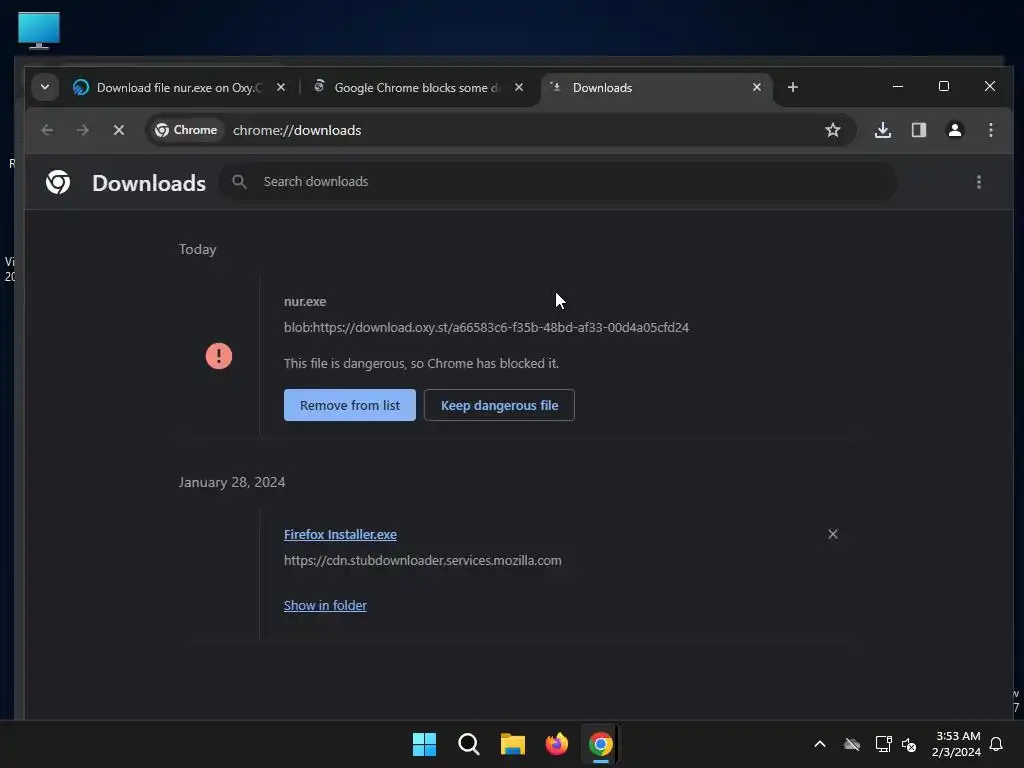Switch to the Download file nur.exe tab

click(172, 88)
